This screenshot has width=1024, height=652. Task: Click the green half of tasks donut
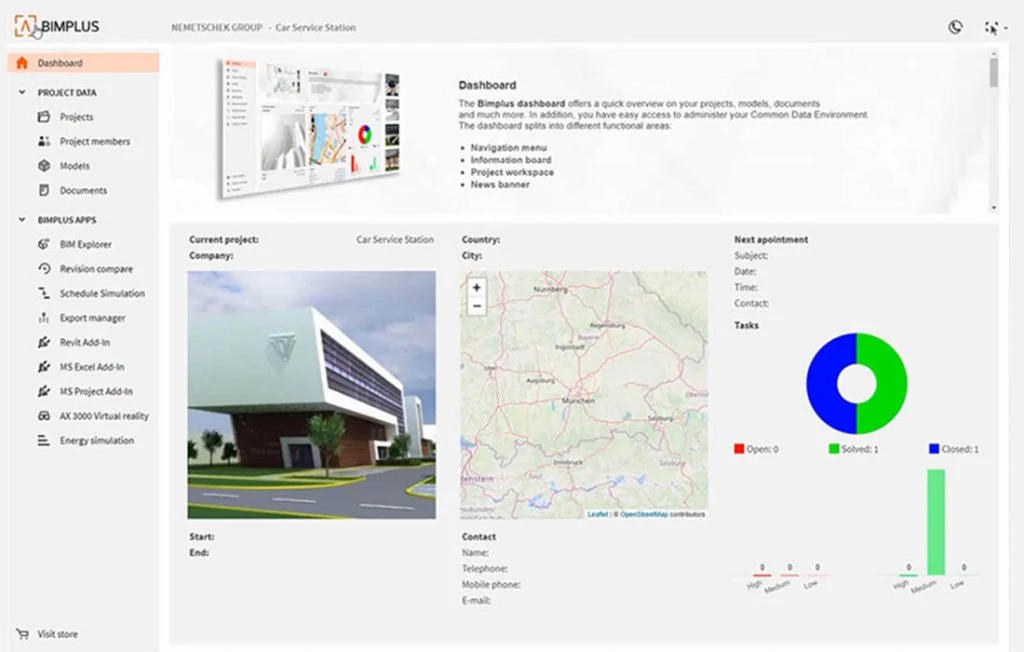pyautogui.click(x=890, y=383)
